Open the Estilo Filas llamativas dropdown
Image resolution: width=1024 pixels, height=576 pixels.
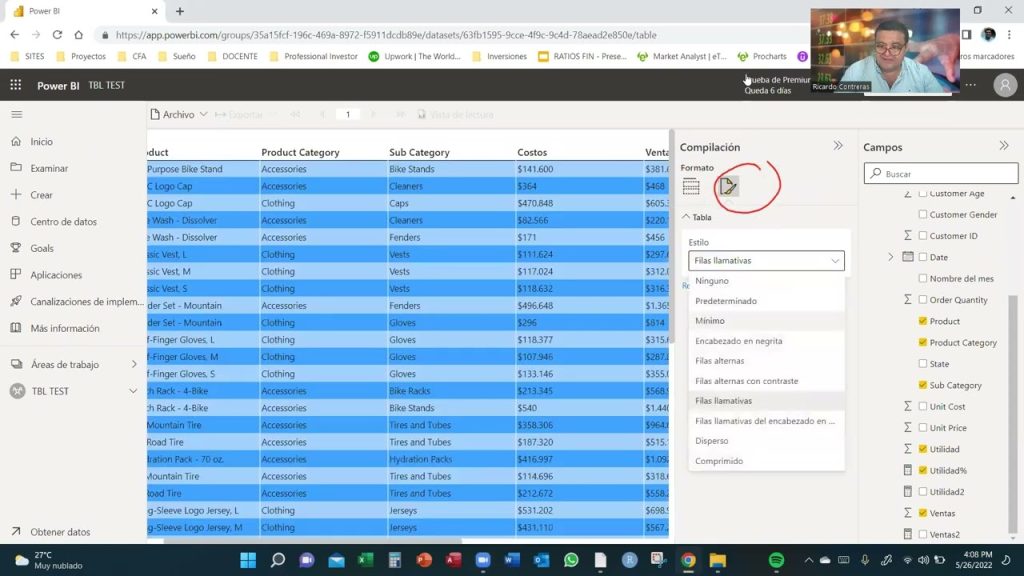click(x=766, y=261)
